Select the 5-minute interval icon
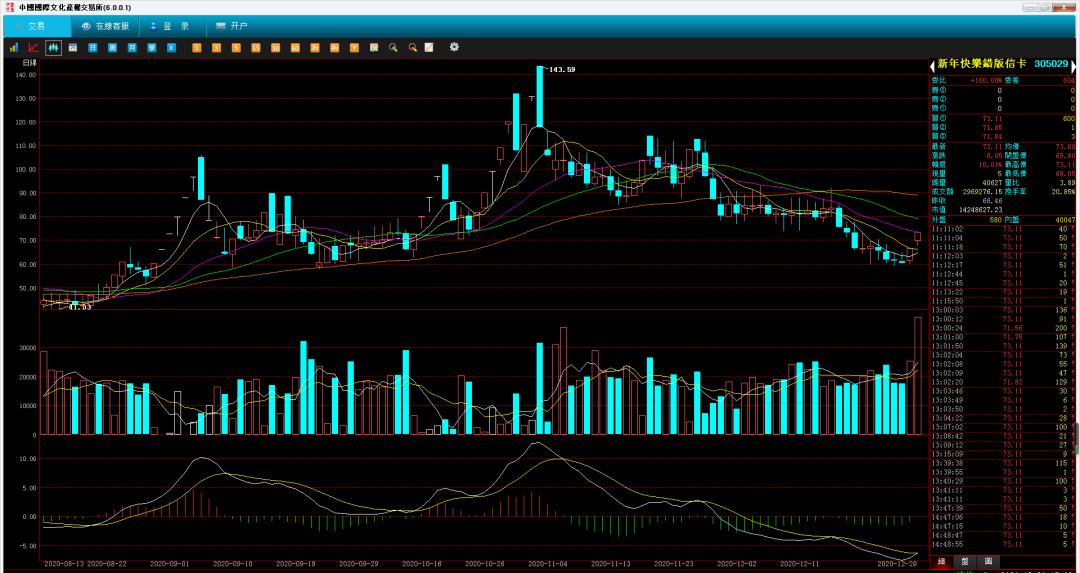 click(x=236, y=48)
